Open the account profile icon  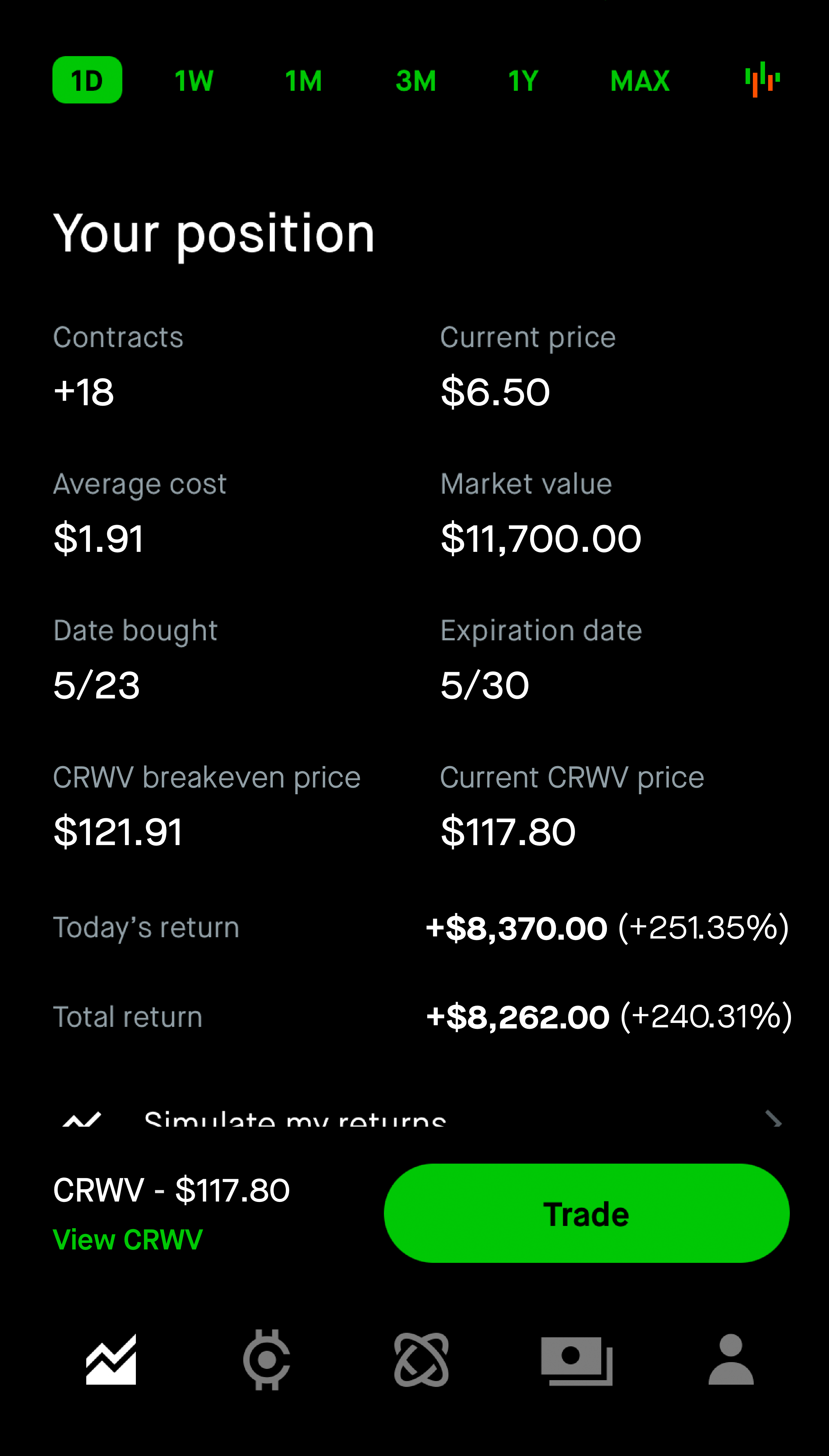731,1359
